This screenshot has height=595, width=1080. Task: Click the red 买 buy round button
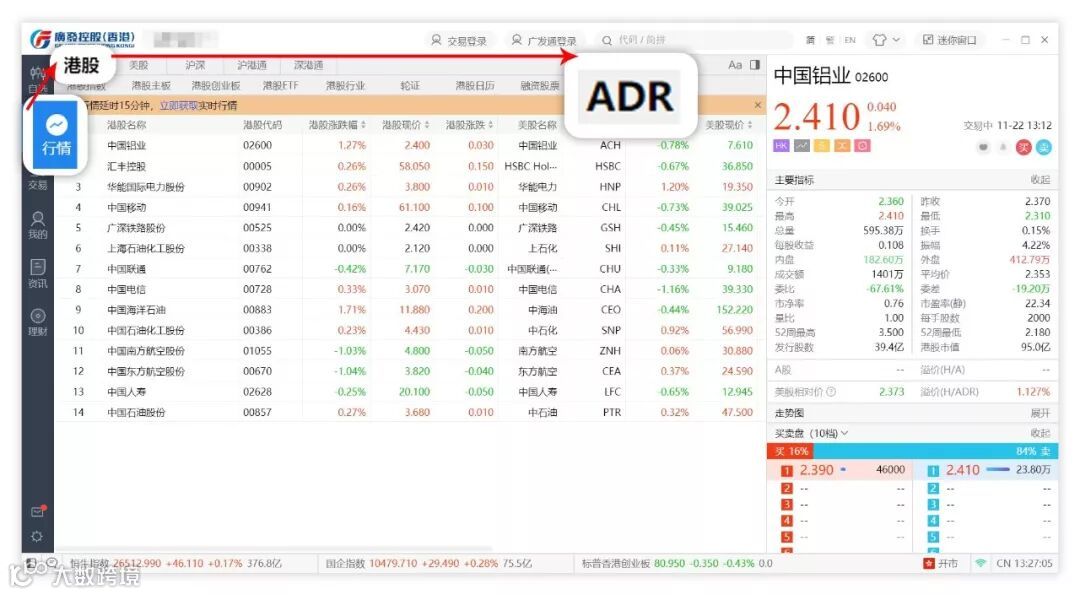1024,147
